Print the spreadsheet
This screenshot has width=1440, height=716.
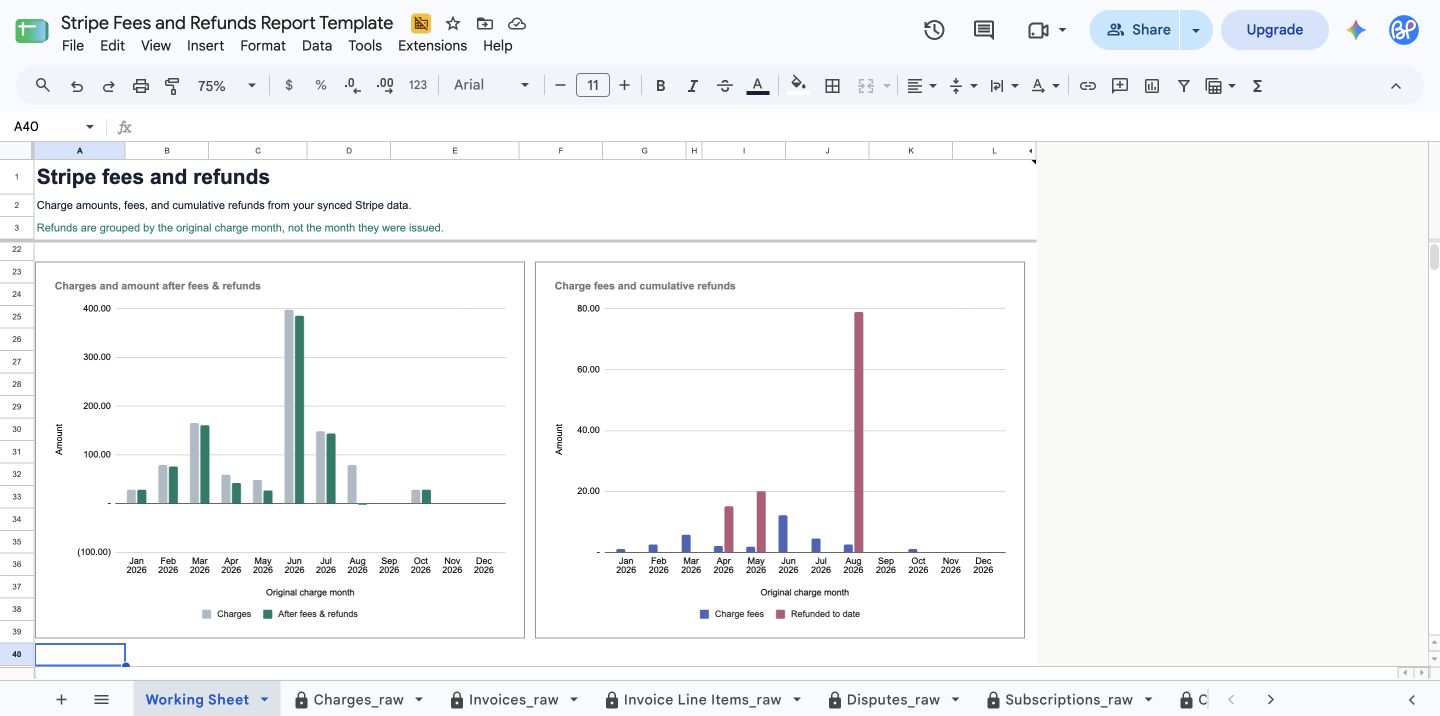(141, 86)
